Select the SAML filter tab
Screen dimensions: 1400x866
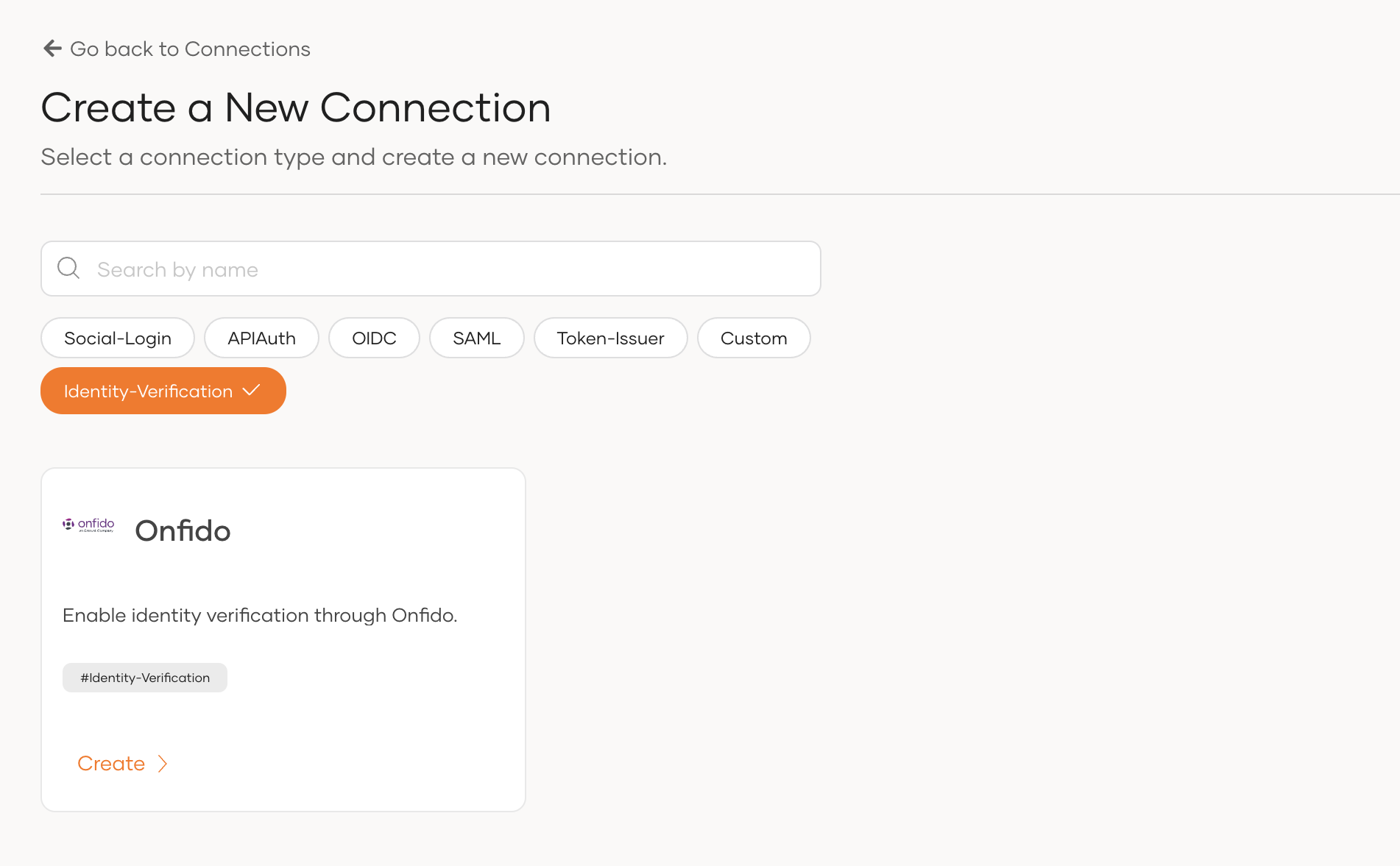point(476,338)
